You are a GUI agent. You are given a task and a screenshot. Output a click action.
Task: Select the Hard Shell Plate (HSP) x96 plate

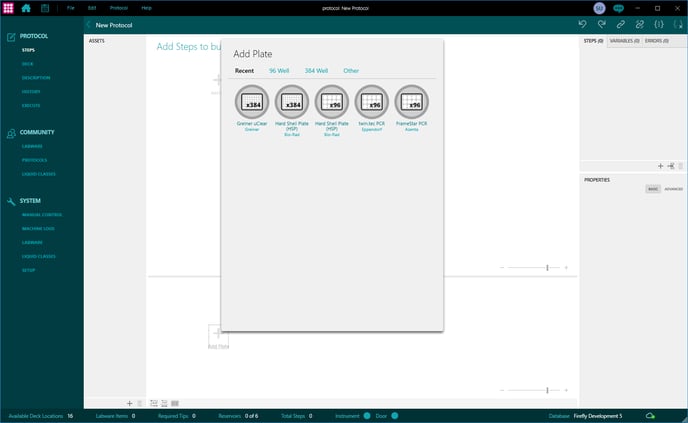click(x=332, y=102)
